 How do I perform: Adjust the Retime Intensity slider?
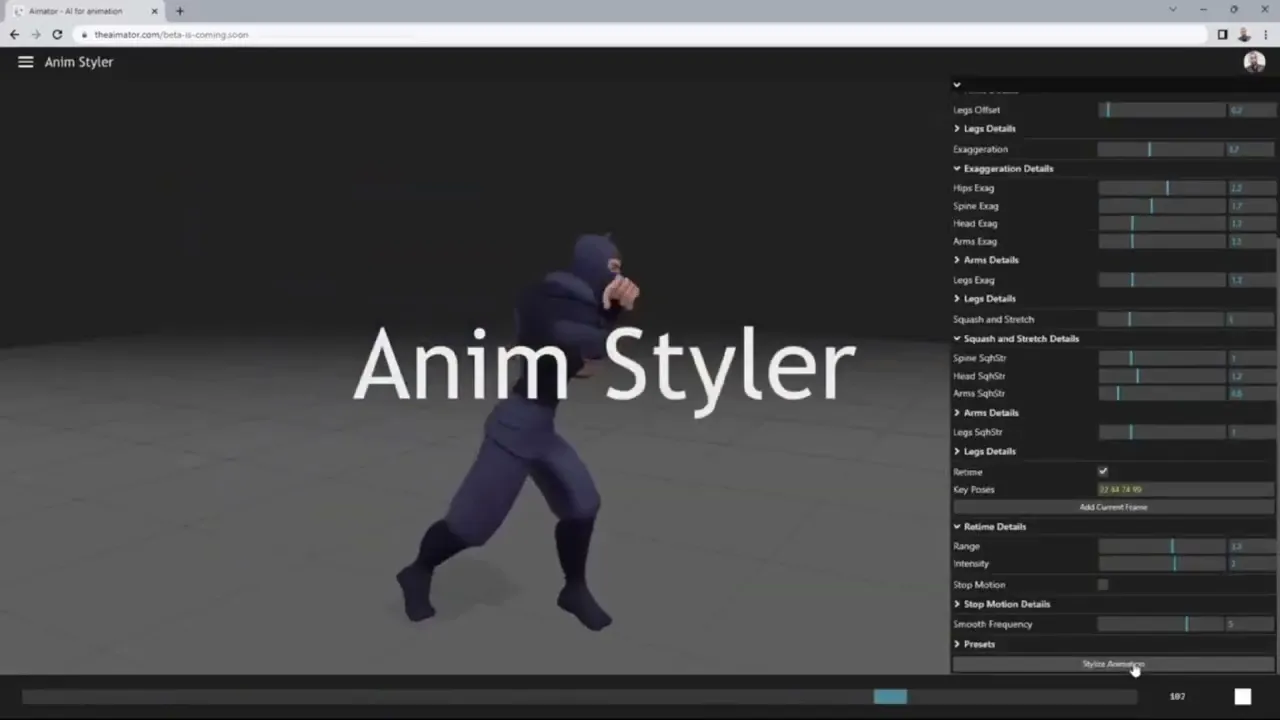(x=1162, y=564)
